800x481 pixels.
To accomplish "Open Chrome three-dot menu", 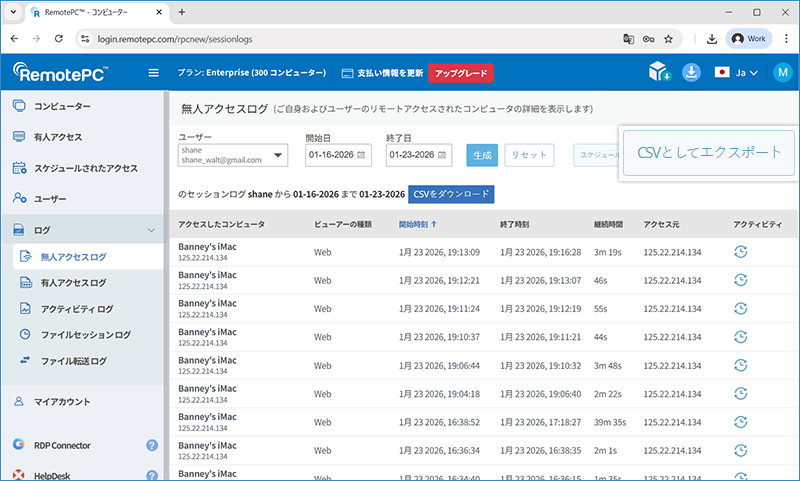I will pos(786,39).
